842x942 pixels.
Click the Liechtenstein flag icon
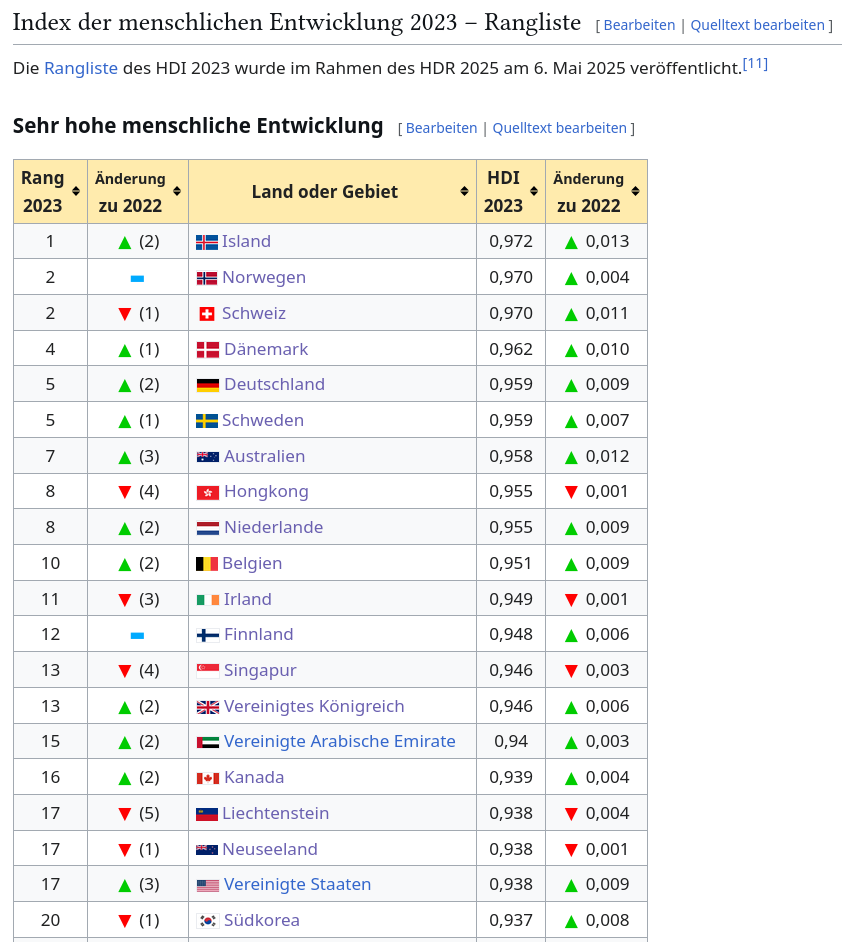click(x=207, y=814)
